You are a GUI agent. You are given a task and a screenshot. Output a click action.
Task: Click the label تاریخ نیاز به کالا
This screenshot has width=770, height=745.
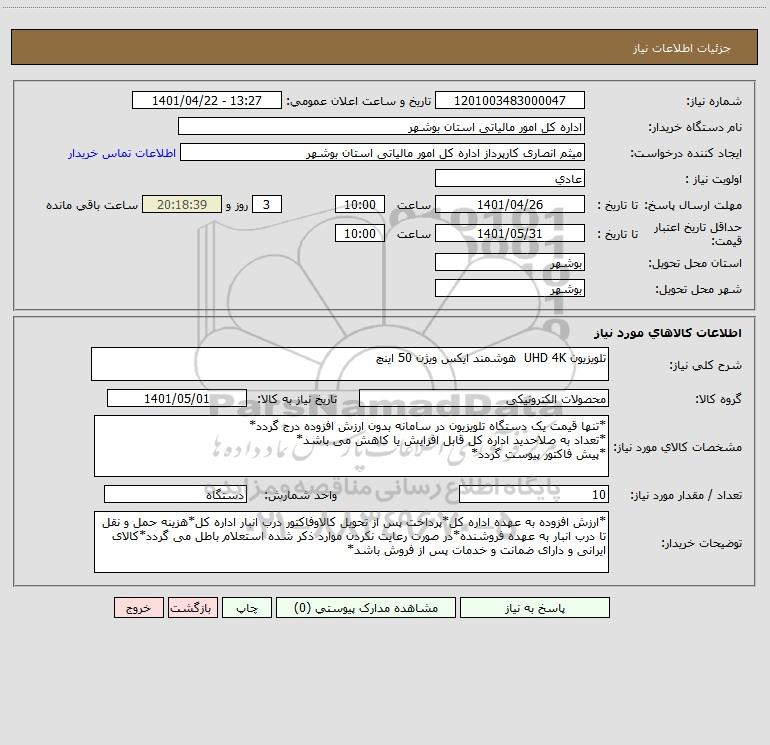point(297,399)
